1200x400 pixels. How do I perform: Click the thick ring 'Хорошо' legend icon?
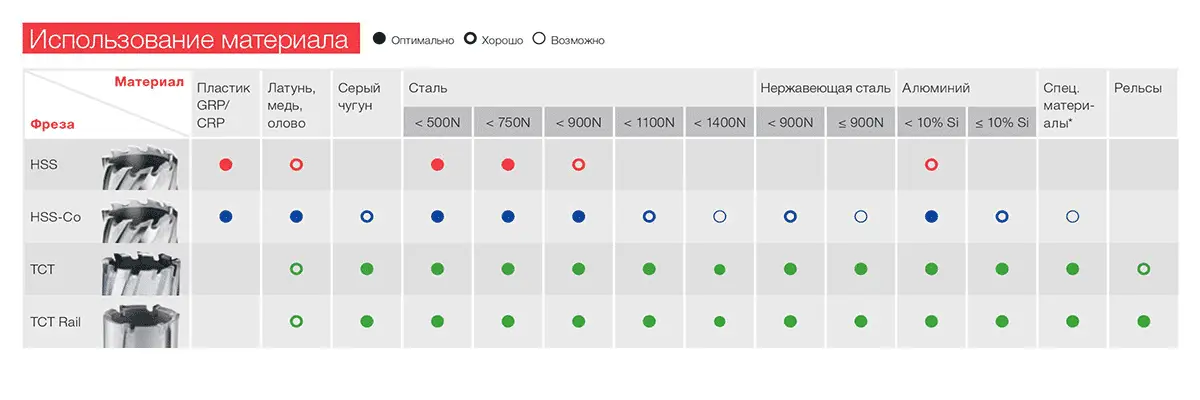[x=470, y=40]
